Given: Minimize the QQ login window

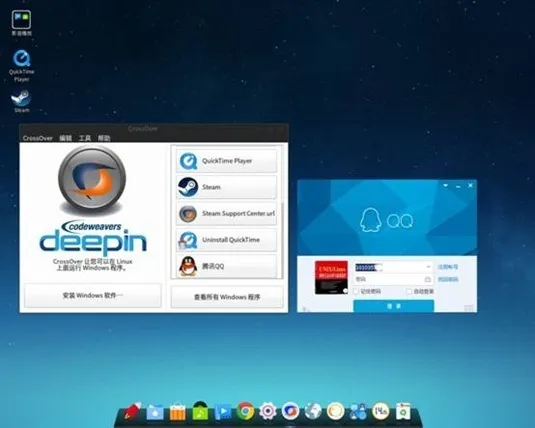Looking at the screenshot, I should (458, 186).
